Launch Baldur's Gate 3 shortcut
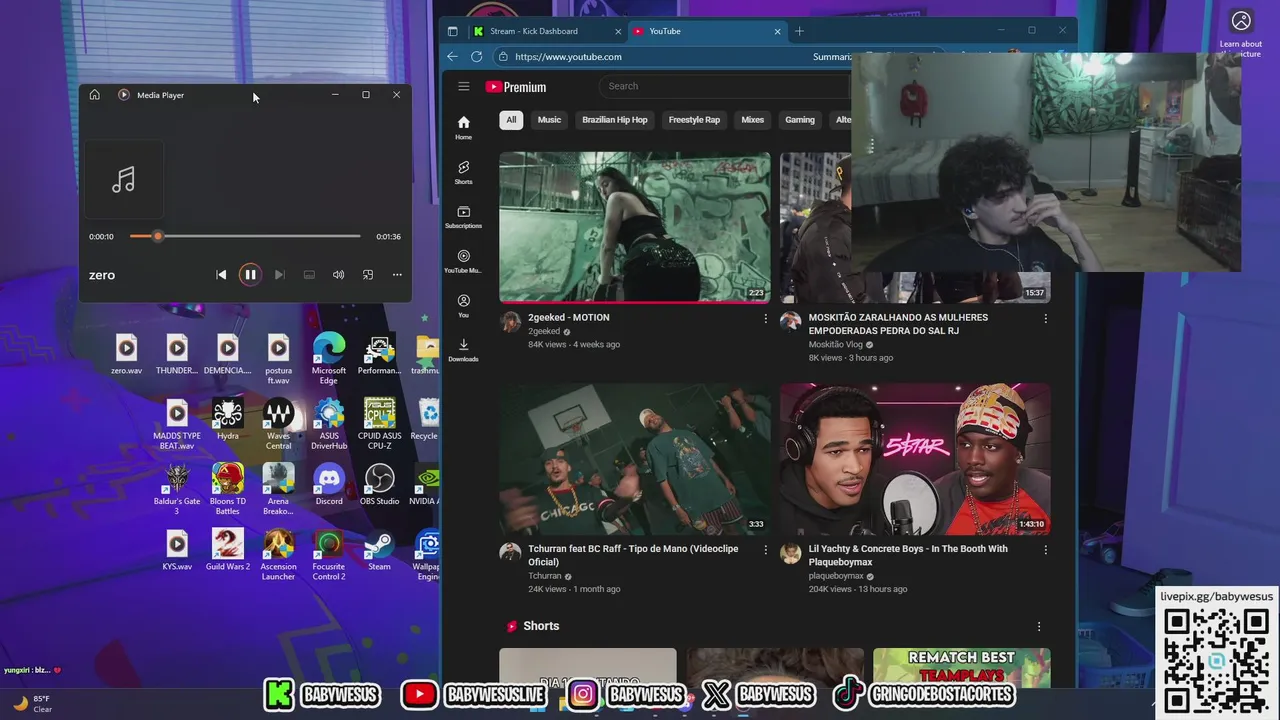The height and width of the screenshot is (720, 1280). point(177,490)
